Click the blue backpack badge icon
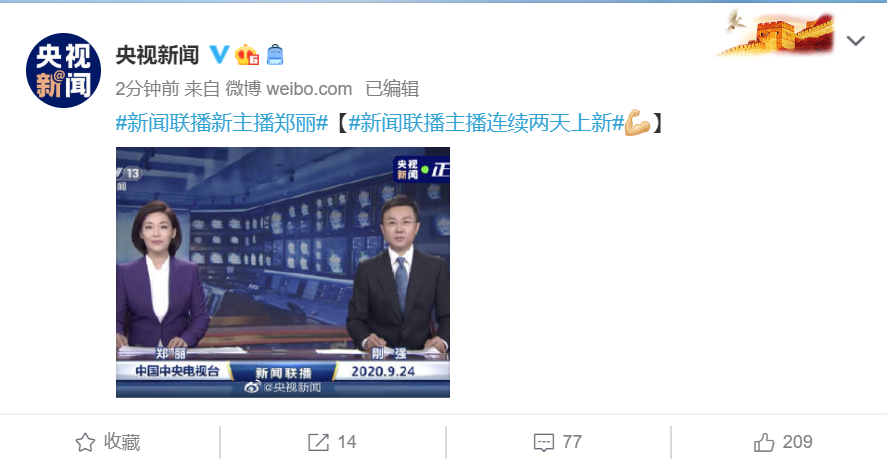Screen dimensions: 887x468 pos(275,54)
